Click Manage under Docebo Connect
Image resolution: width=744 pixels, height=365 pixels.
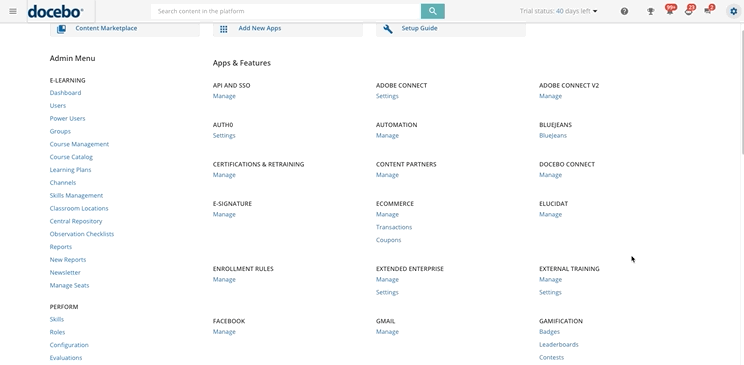550,175
